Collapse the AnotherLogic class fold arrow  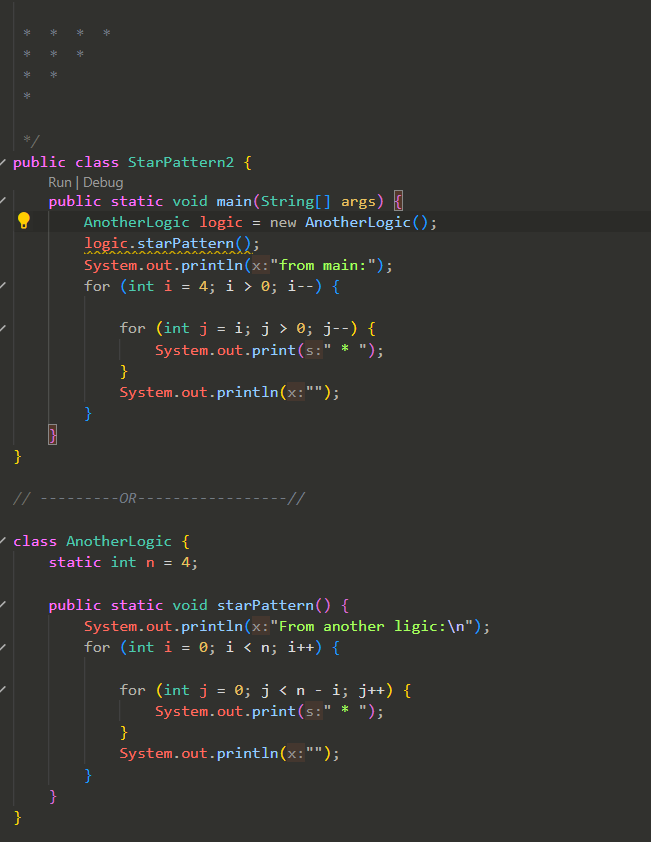pyautogui.click(x=3, y=540)
